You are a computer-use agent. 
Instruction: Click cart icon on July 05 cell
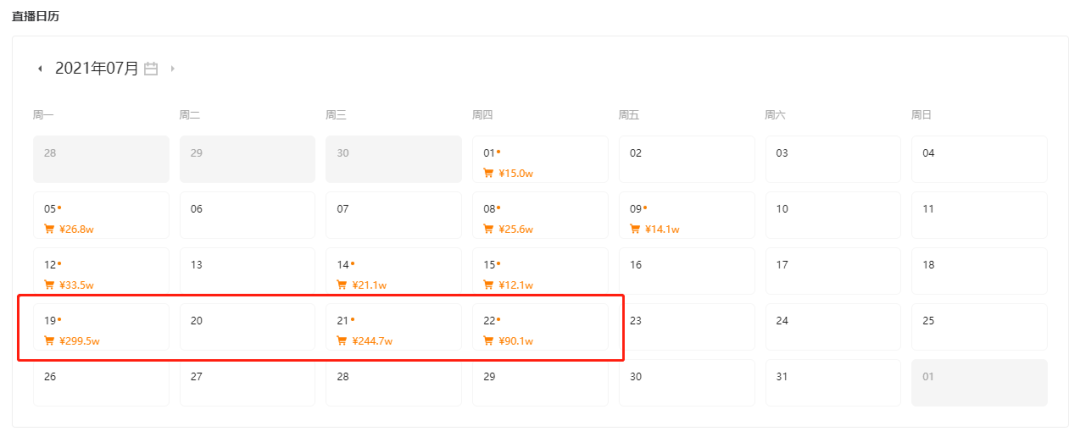coord(49,229)
